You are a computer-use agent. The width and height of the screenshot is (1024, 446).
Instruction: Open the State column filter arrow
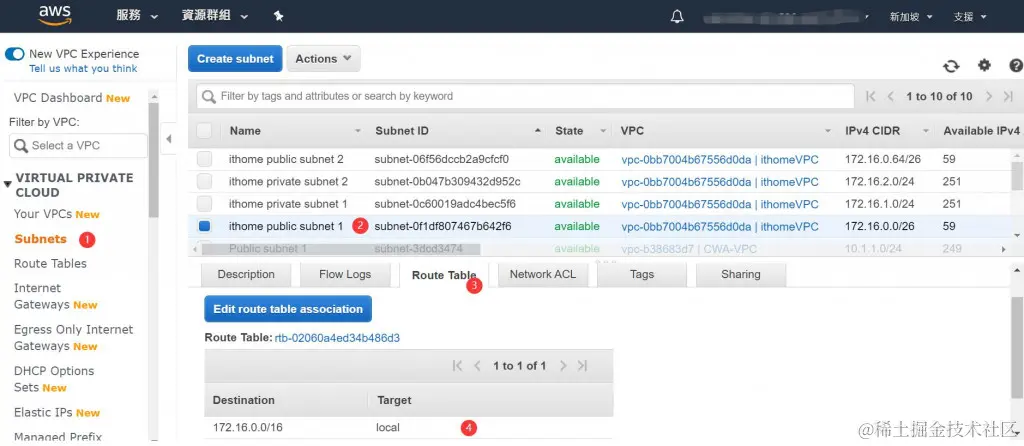[603, 131]
